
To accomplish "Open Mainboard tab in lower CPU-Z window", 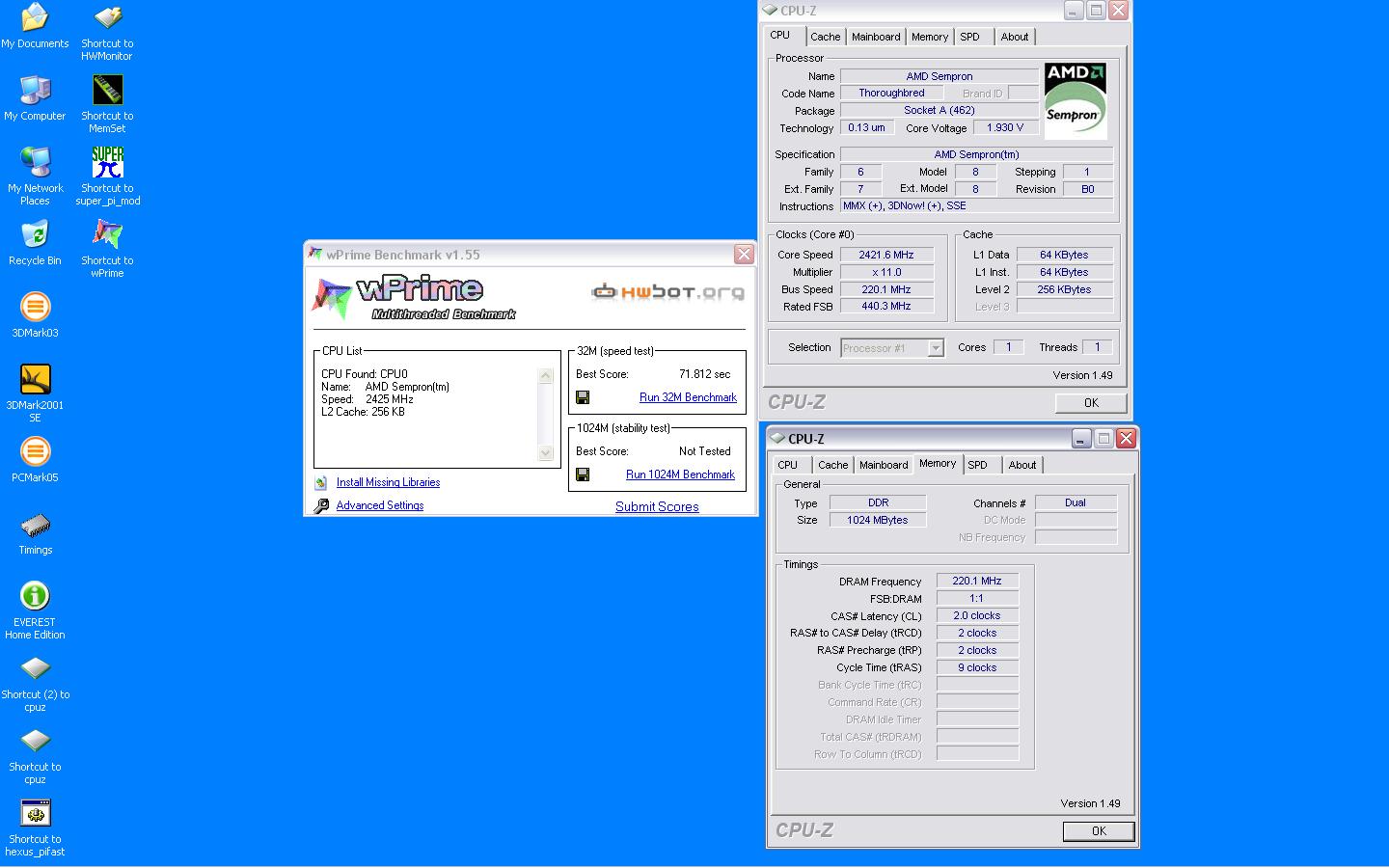I will pyautogui.click(x=884, y=465).
